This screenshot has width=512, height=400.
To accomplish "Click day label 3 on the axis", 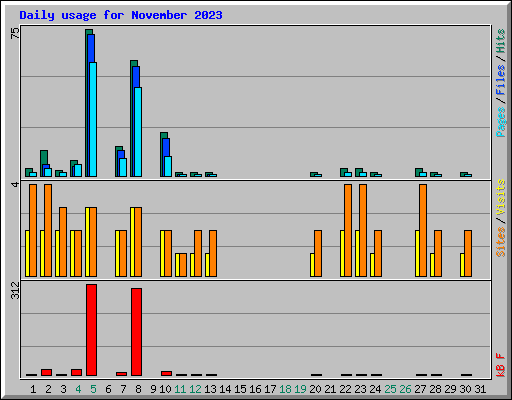I will 63,389.
